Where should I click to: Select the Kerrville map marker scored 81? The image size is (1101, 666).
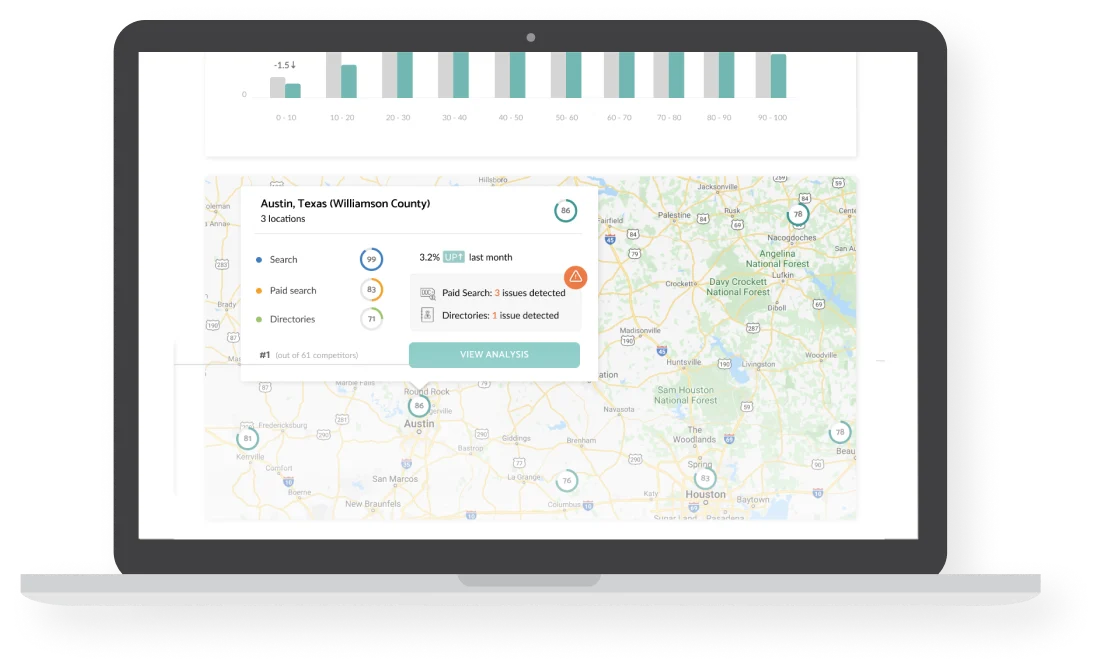tap(247, 438)
